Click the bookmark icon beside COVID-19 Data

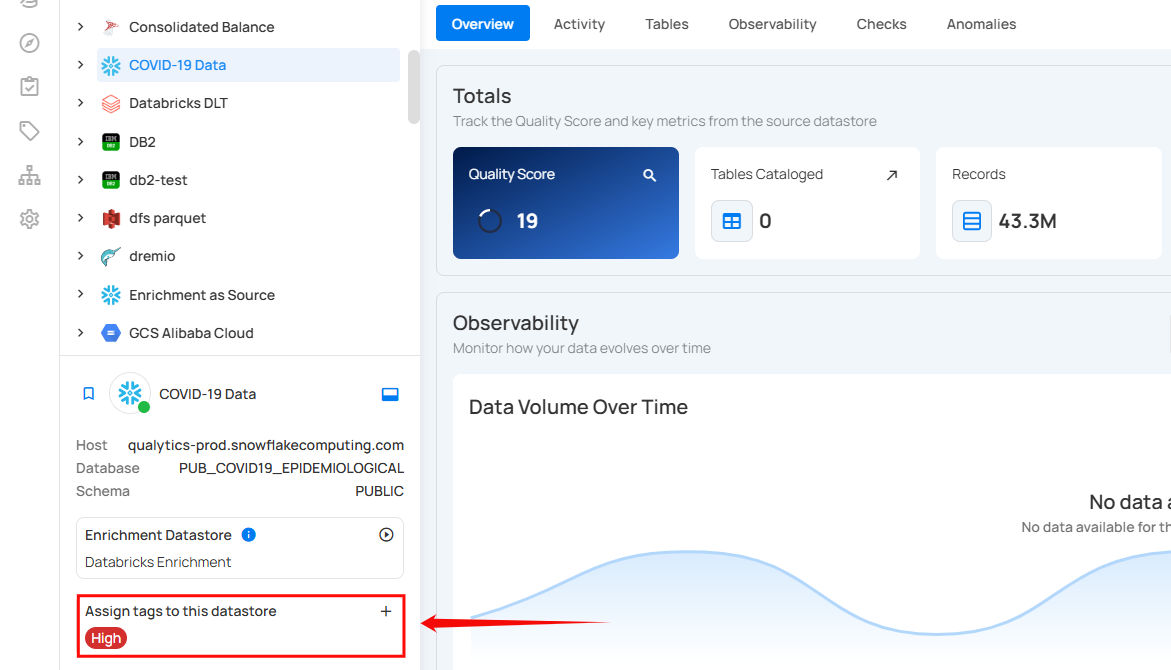point(88,394)
